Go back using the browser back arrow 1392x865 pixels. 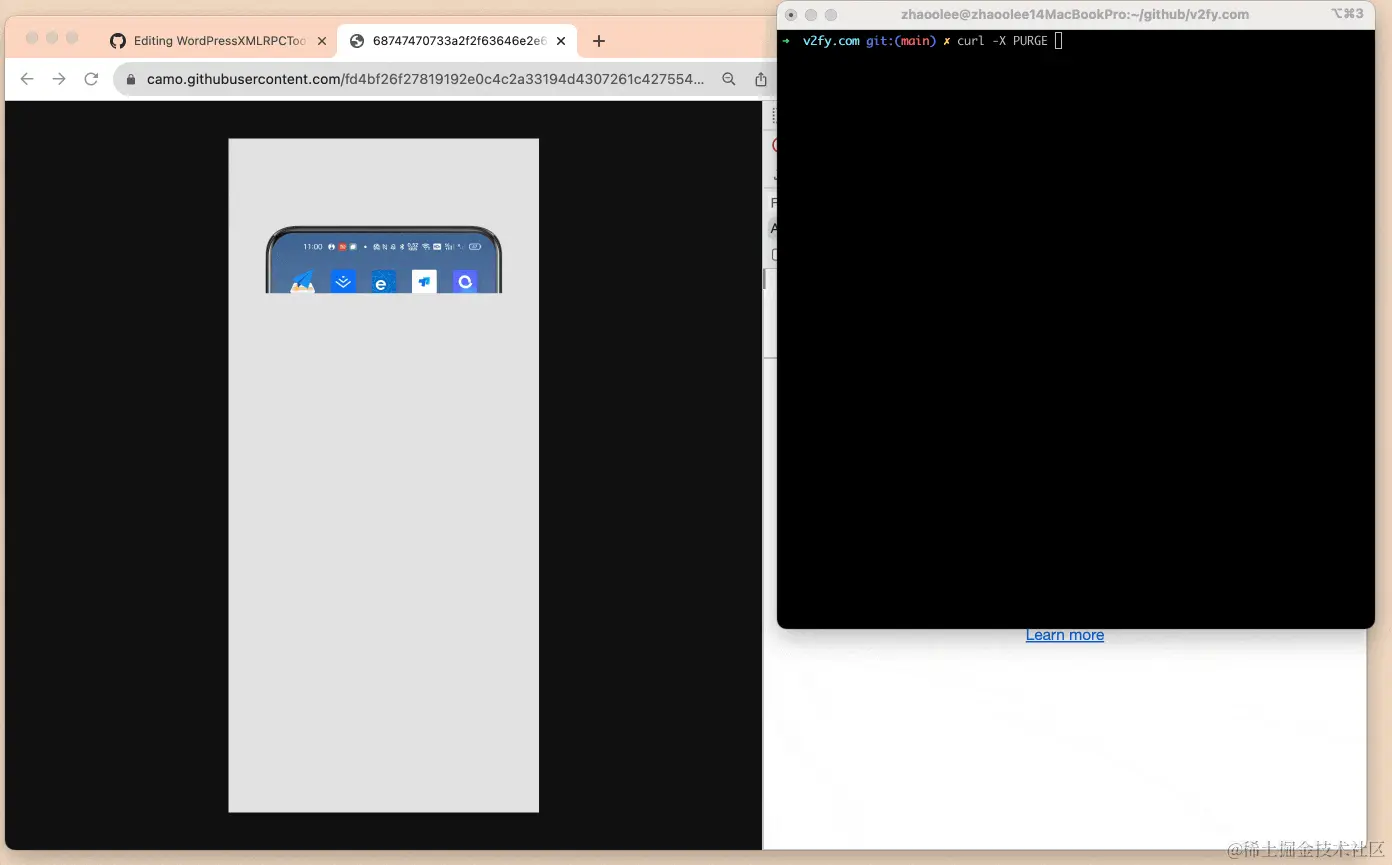[x=27, y=79]
